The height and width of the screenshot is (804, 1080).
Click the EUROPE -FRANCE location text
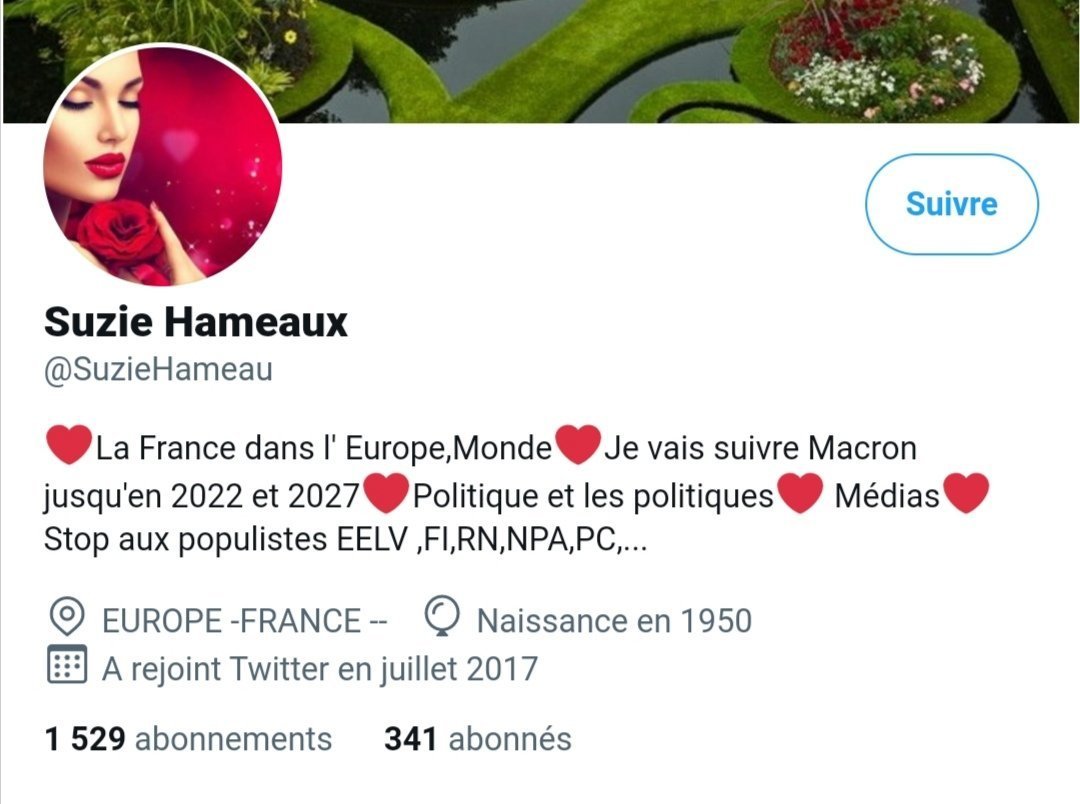[245, 621]
